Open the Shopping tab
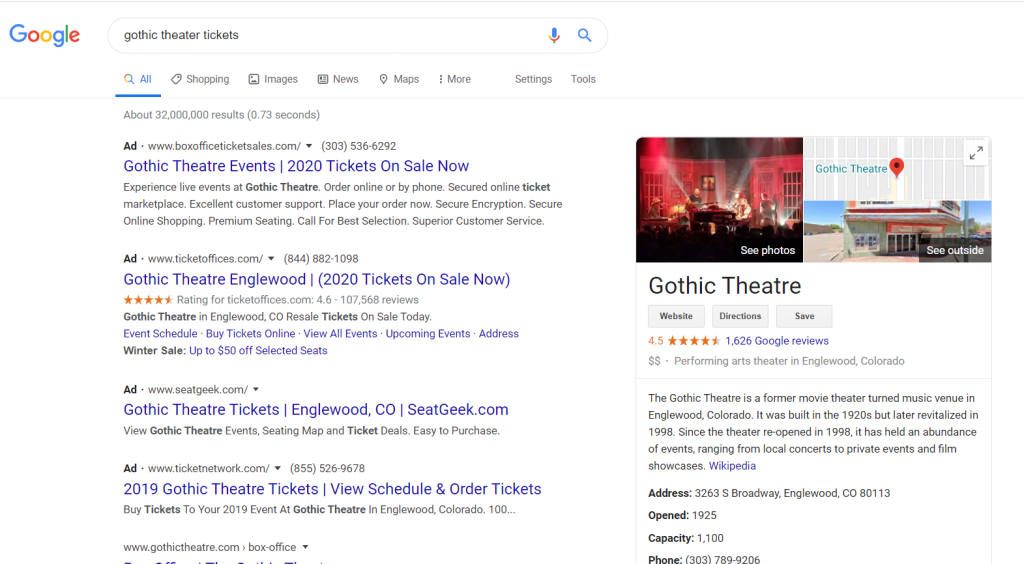 [200, 79]
